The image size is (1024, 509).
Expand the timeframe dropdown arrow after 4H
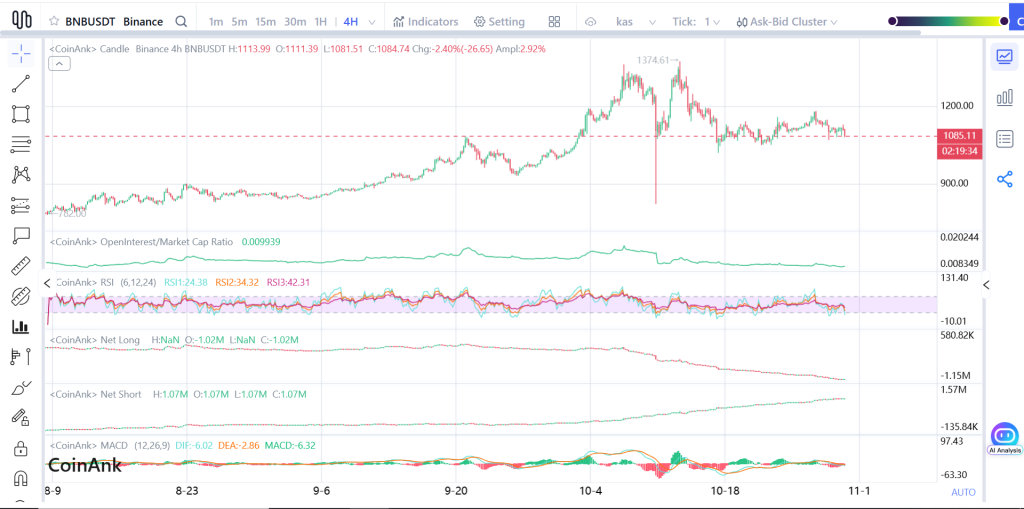pos(373,21)
